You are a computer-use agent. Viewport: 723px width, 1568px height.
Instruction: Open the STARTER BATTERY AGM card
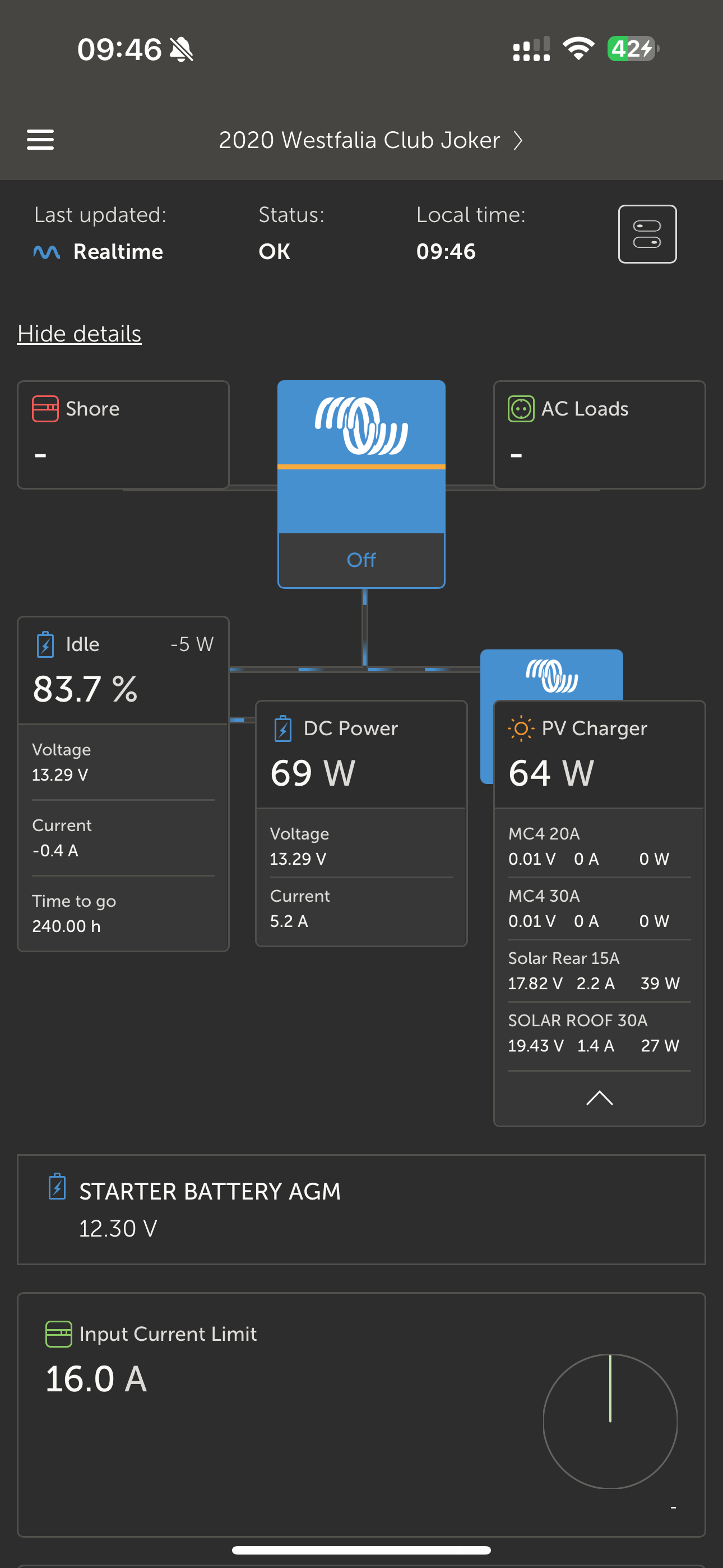(x=361, y=1210)
